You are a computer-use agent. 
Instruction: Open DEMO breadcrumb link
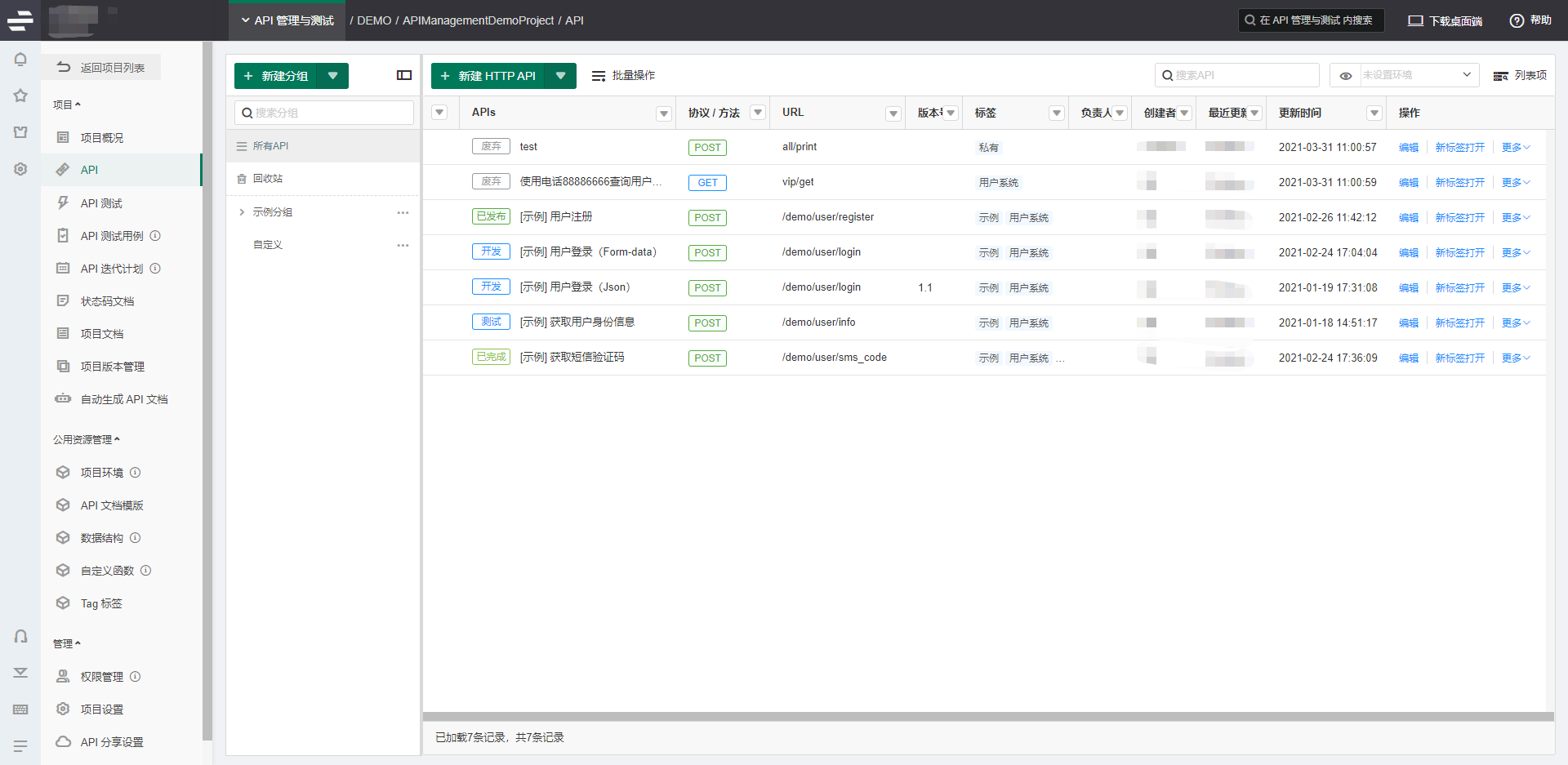click(x=374, y=20)
